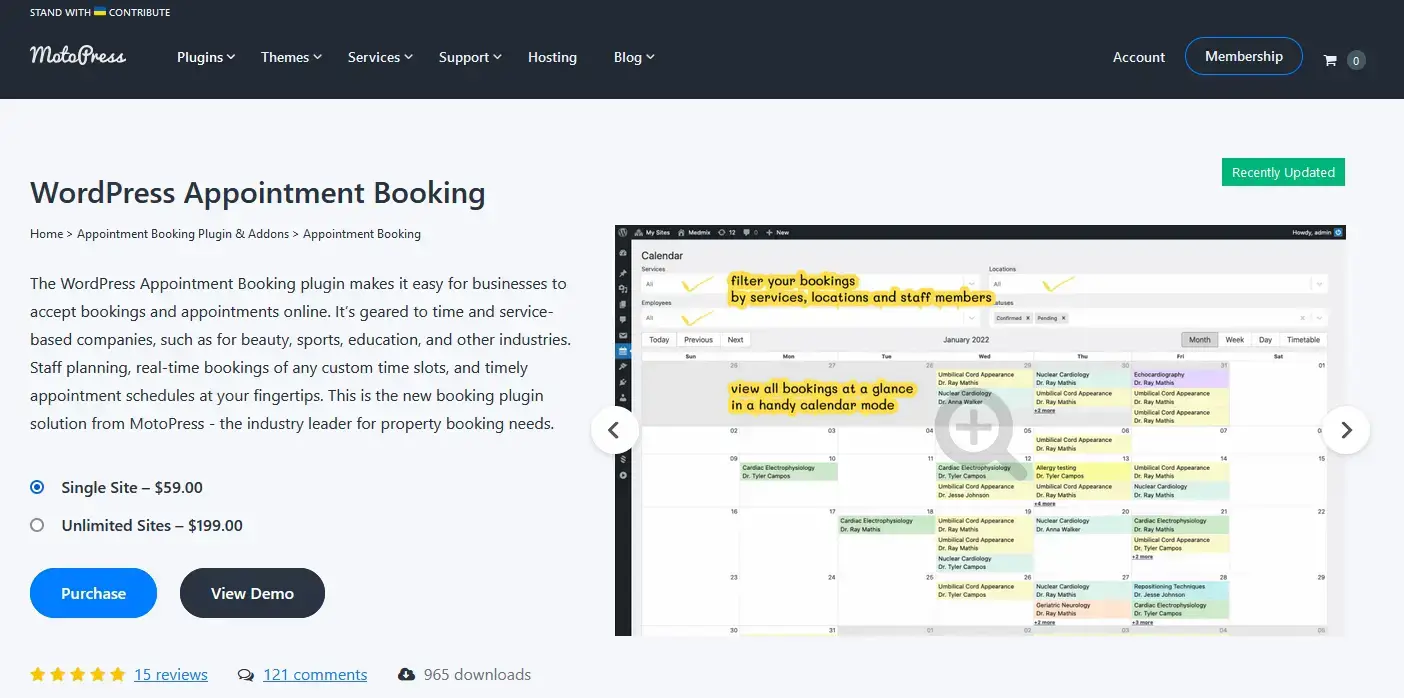Click the Stand With Contribute banner link
The height and width of the screenshot is (698, 1404).
coord(100,12)
